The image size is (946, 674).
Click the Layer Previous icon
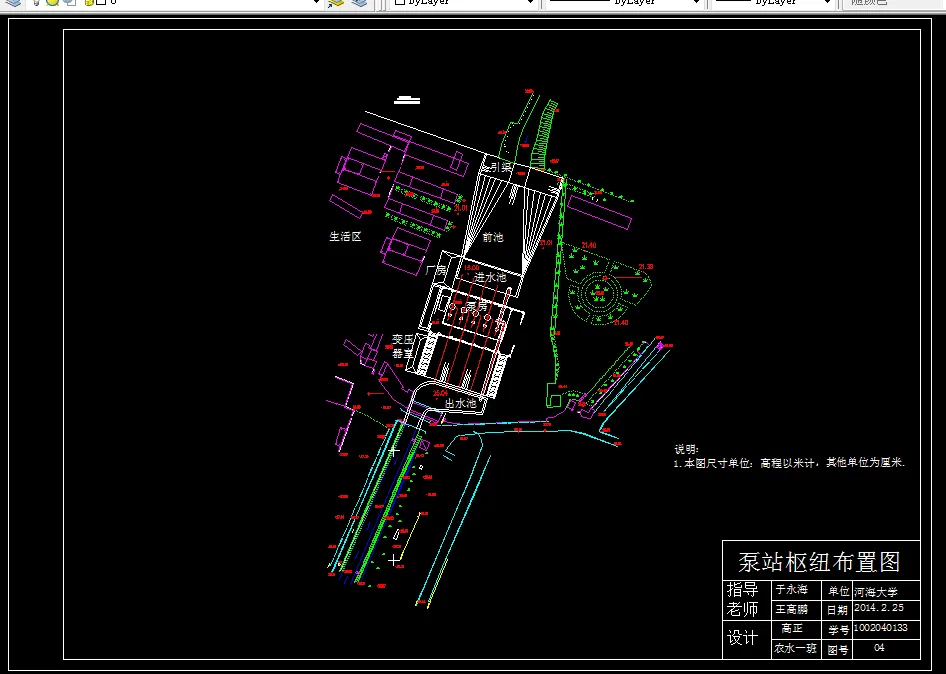(360, 2)
